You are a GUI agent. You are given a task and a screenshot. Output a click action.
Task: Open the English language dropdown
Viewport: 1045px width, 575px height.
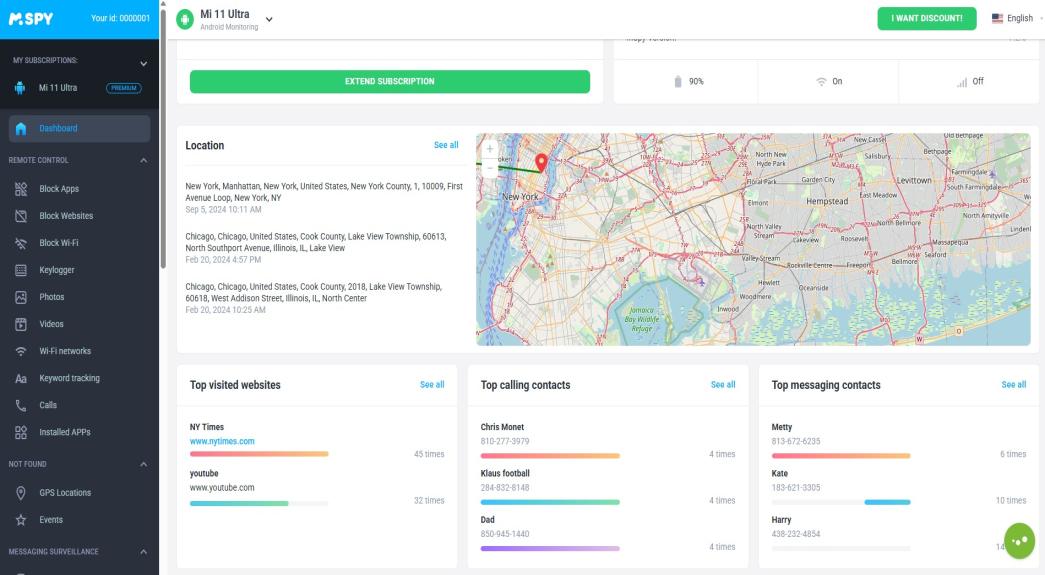pyautogui.click(x=1019, y=19)
